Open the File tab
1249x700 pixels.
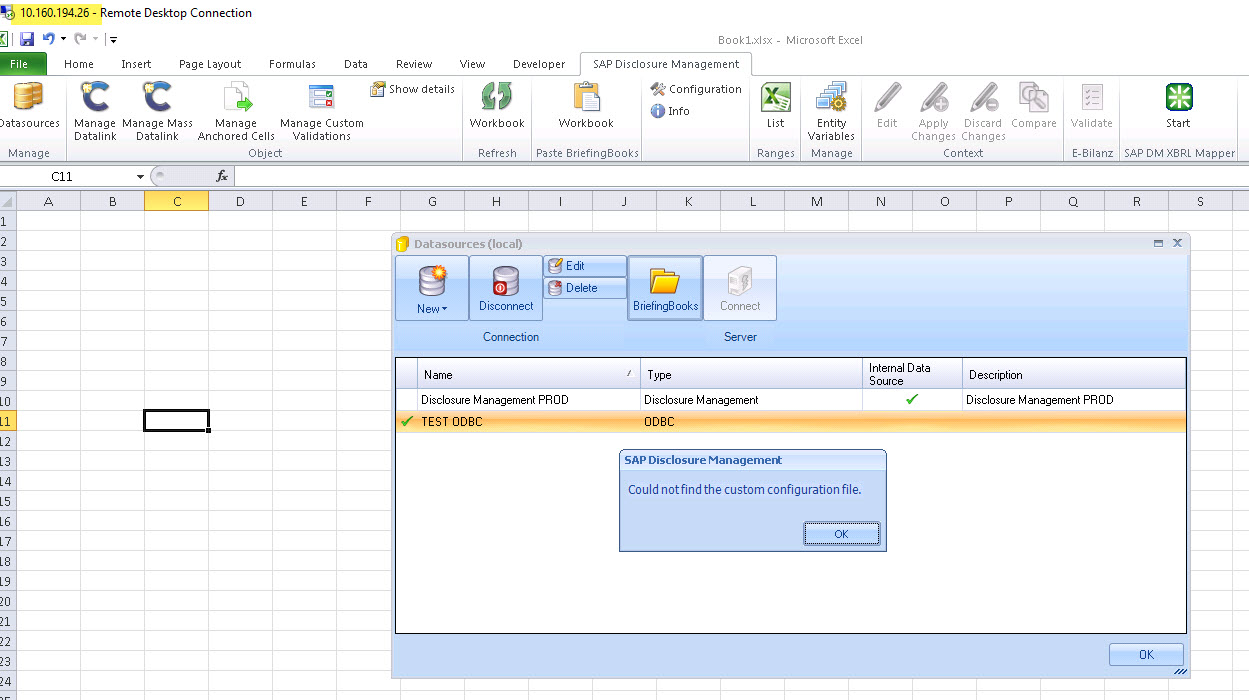tap(20, 64)
